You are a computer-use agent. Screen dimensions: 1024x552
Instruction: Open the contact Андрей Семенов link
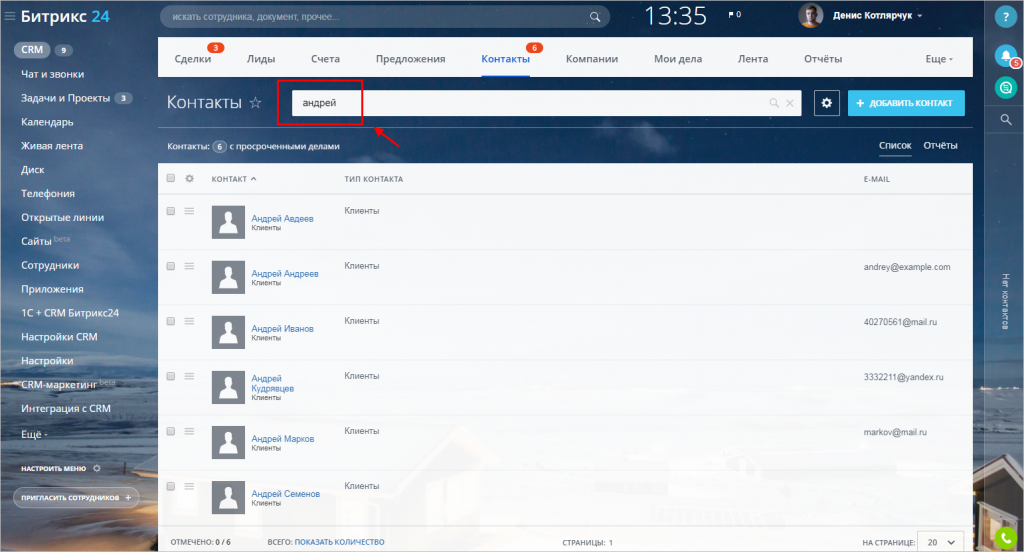[x=285, y=494]
